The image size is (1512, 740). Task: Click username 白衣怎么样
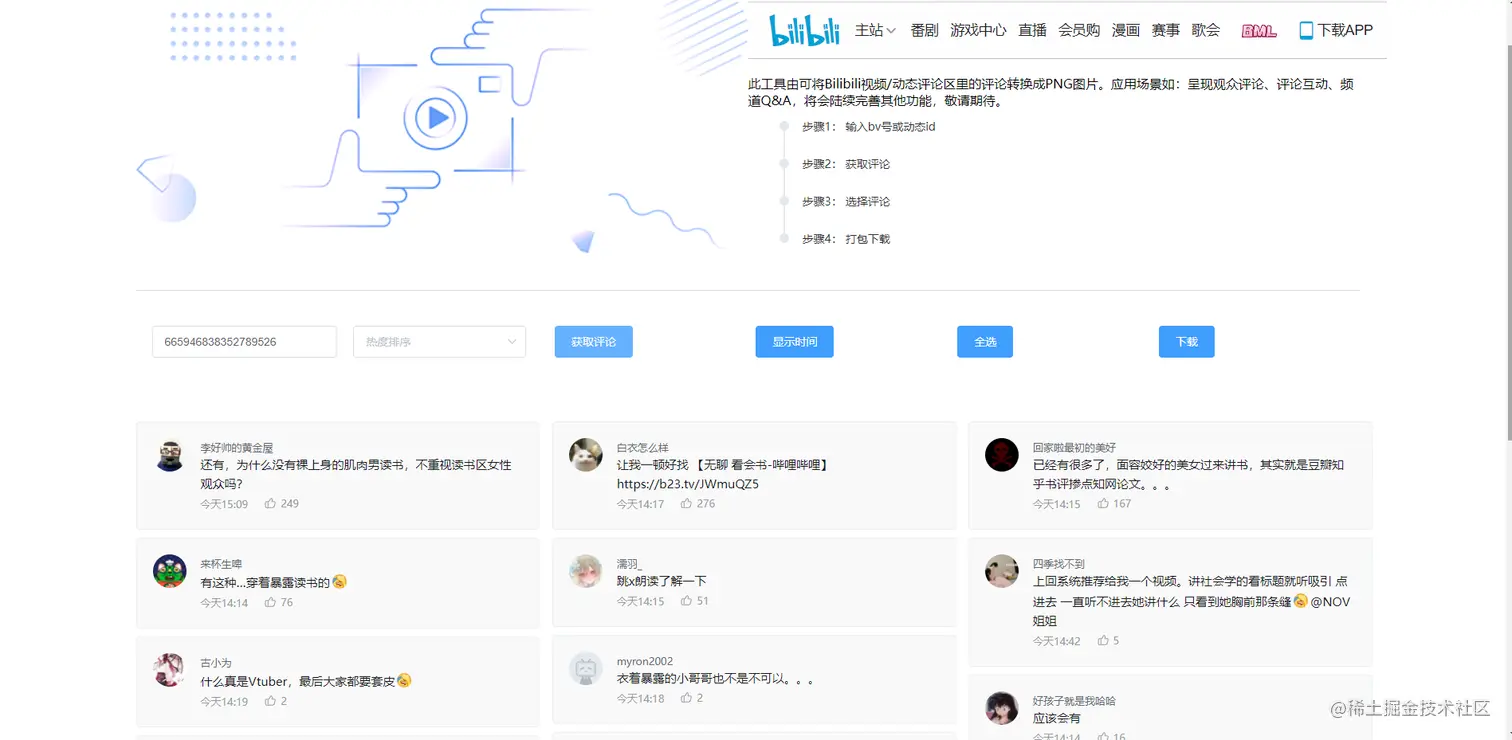coord(642,448)
